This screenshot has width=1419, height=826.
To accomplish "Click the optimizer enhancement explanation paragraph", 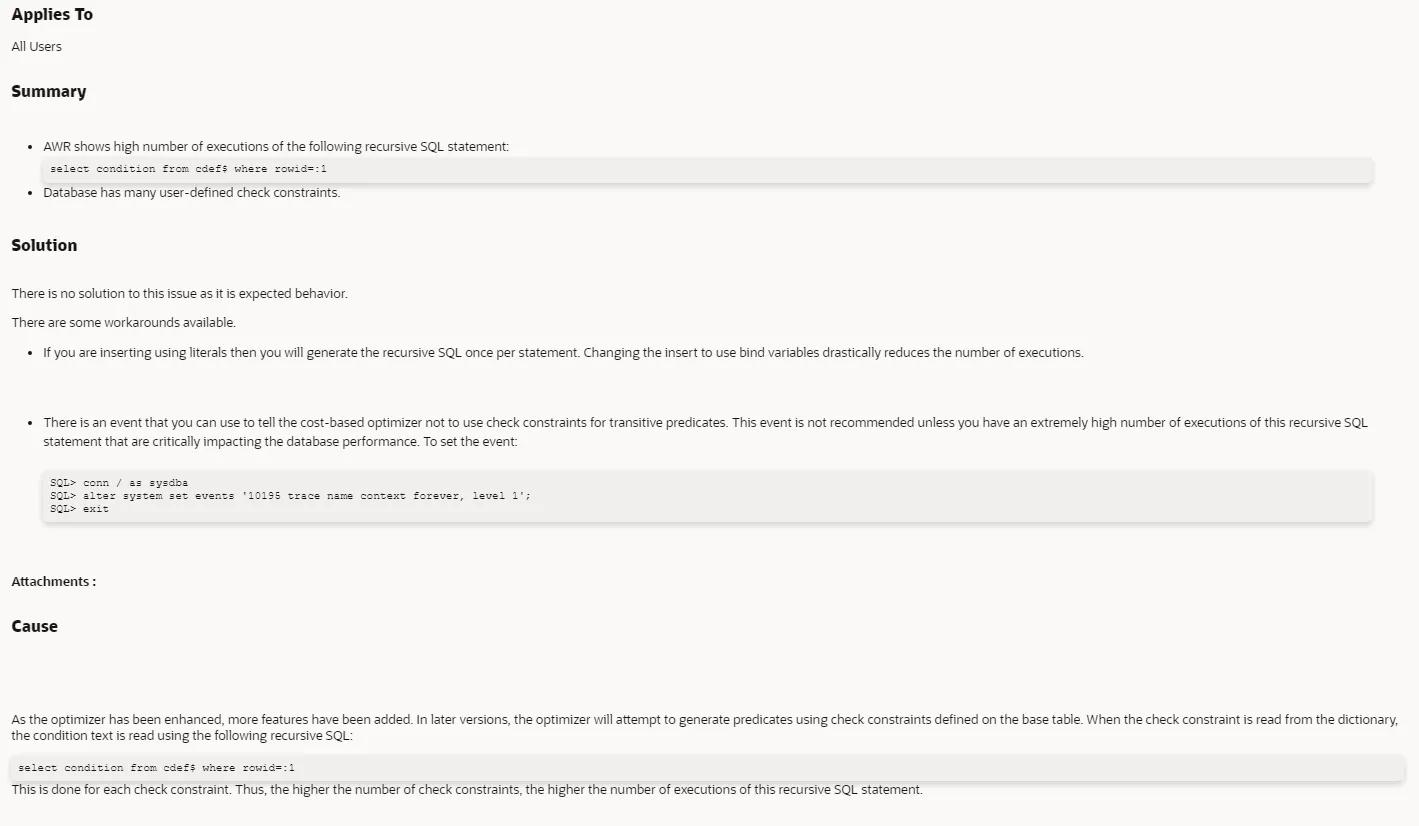I will 705,727.
